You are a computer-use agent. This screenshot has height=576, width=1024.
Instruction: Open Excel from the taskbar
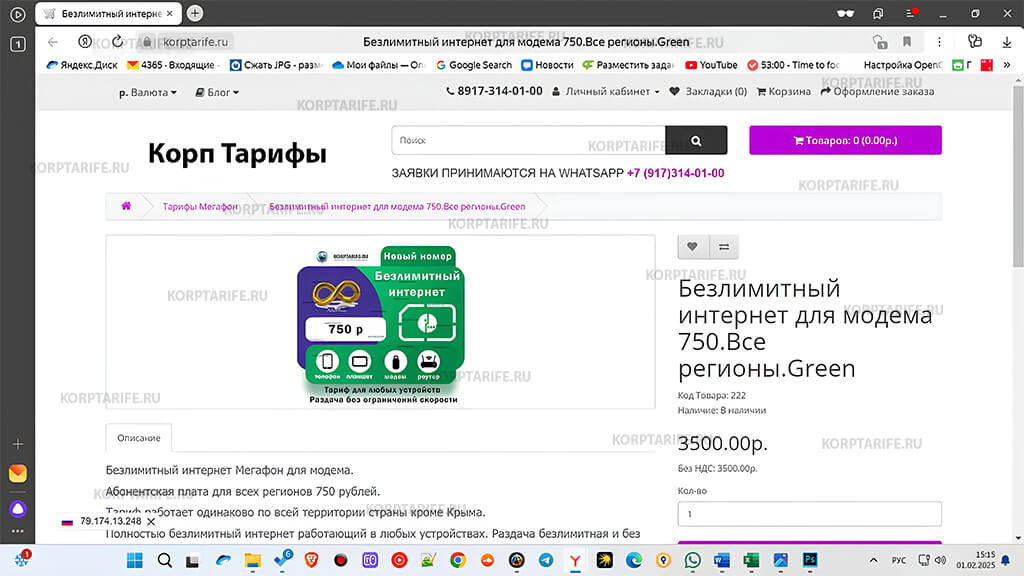751,560
